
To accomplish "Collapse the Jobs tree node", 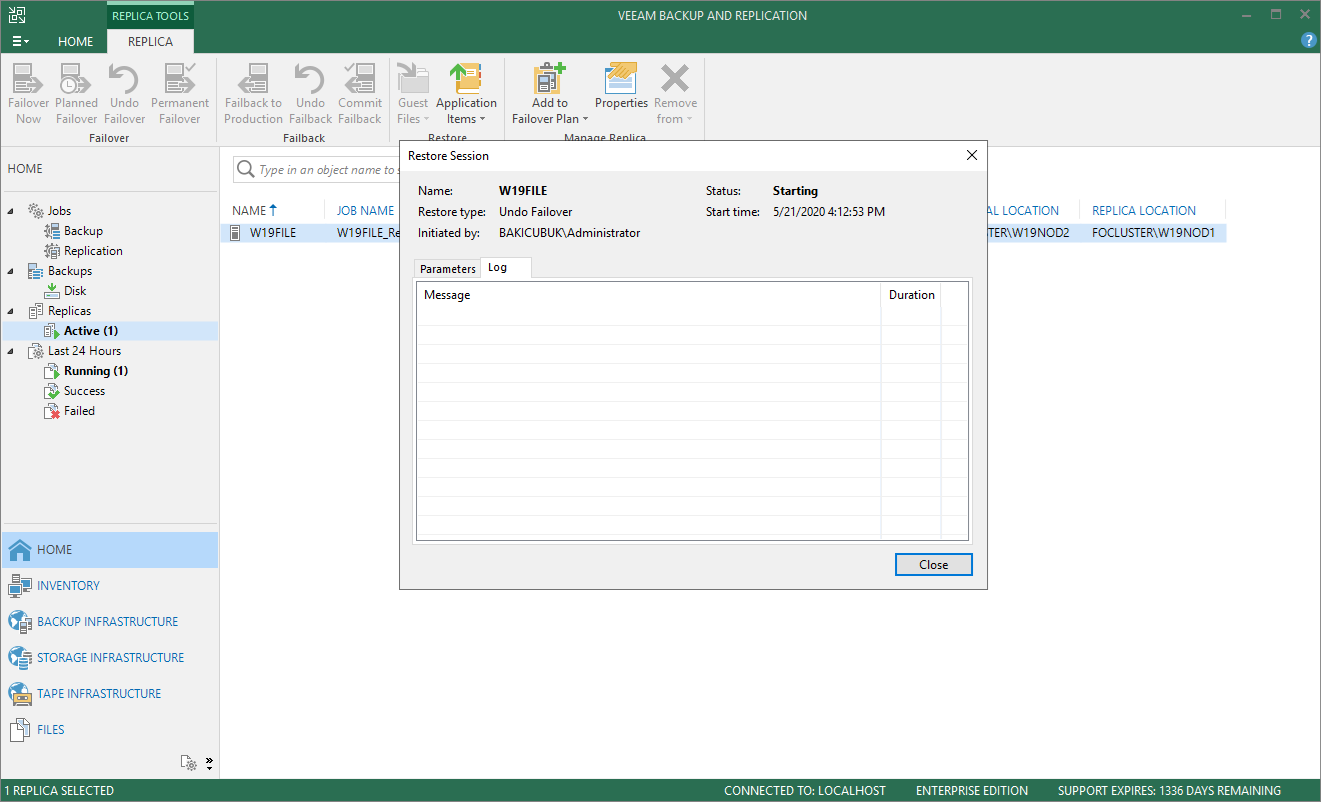I will [12, 211].
